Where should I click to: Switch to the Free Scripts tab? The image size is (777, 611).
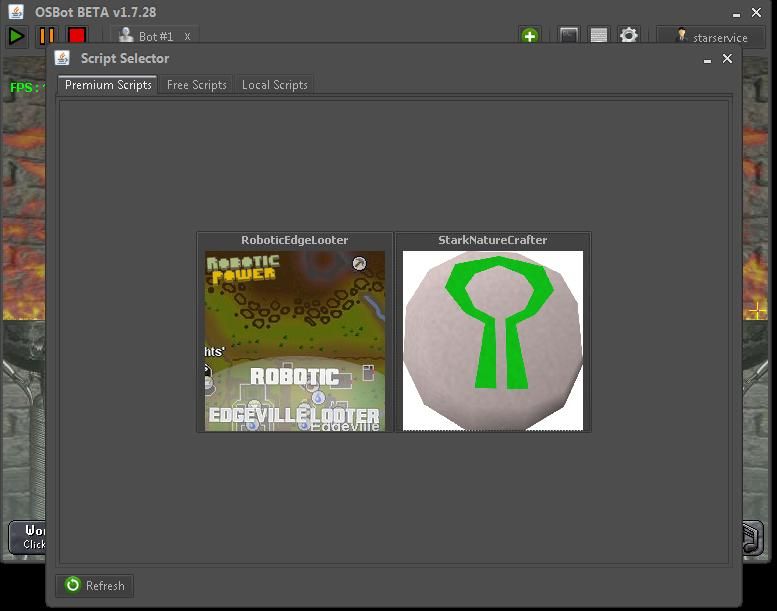(196, 85)
